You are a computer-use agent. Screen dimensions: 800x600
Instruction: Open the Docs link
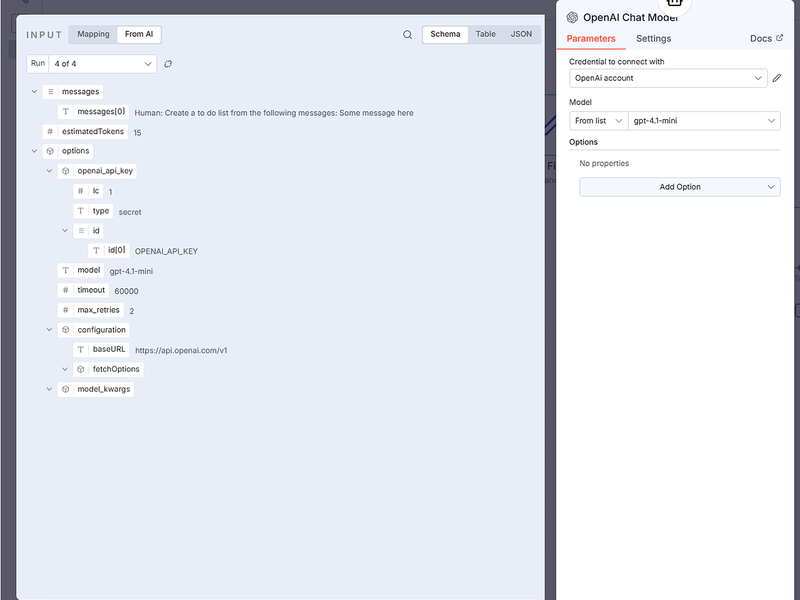point(766,39)
